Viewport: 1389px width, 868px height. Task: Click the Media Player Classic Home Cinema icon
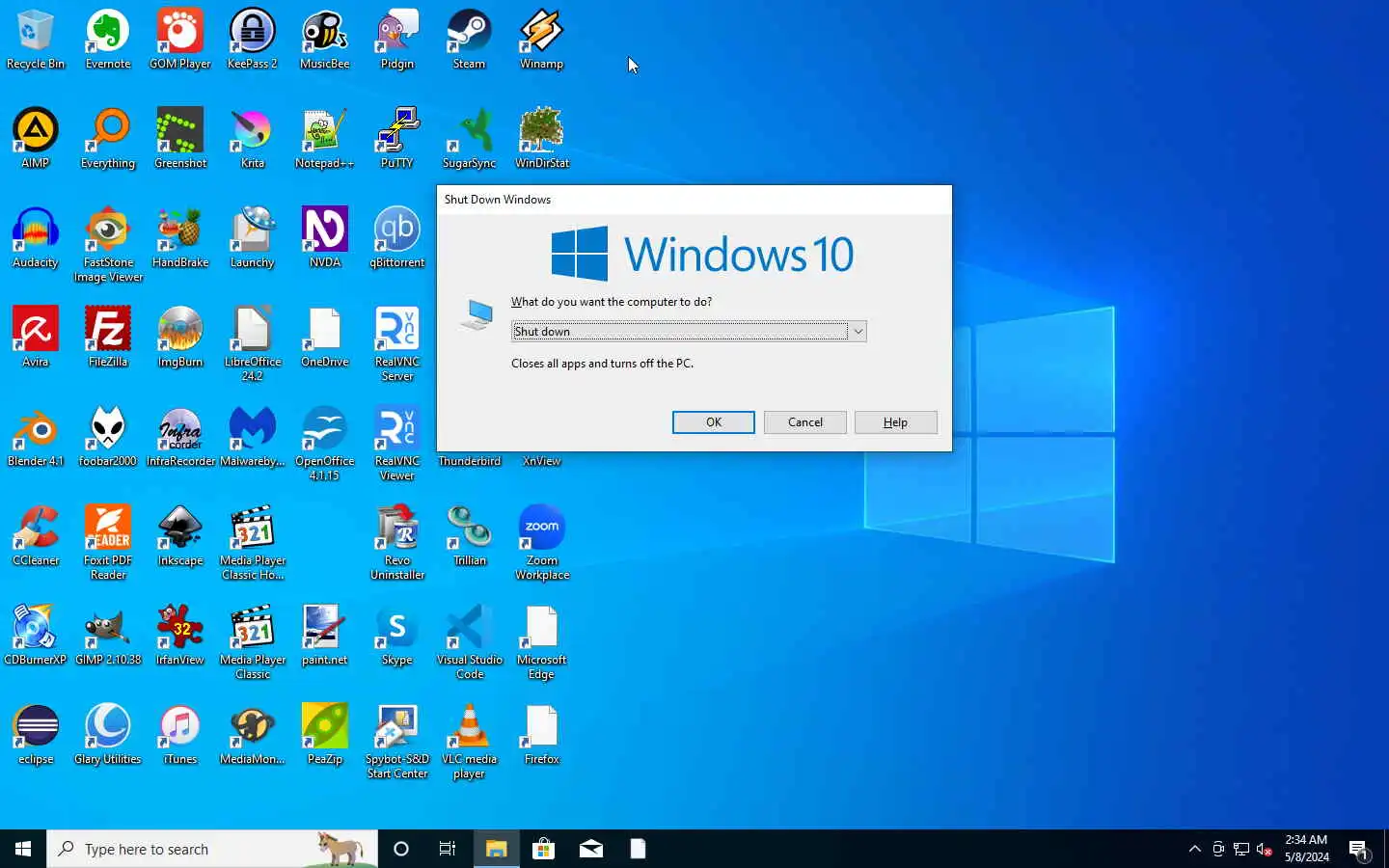253,543
